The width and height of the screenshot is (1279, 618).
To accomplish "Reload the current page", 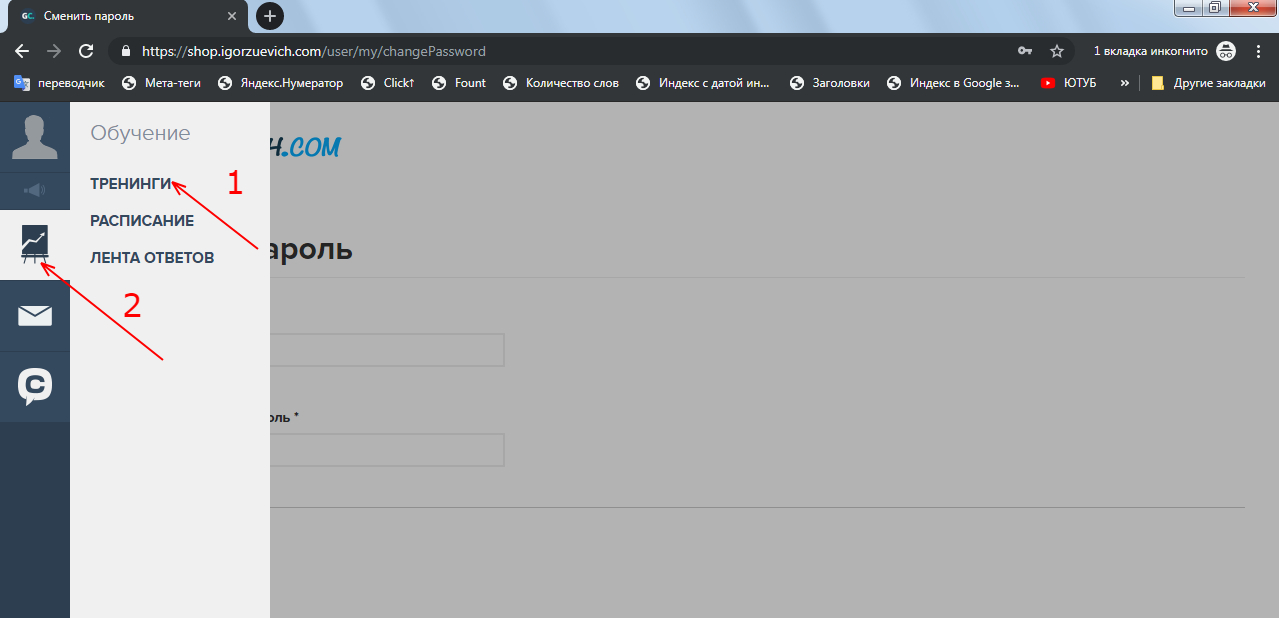I will pos(86,51).
